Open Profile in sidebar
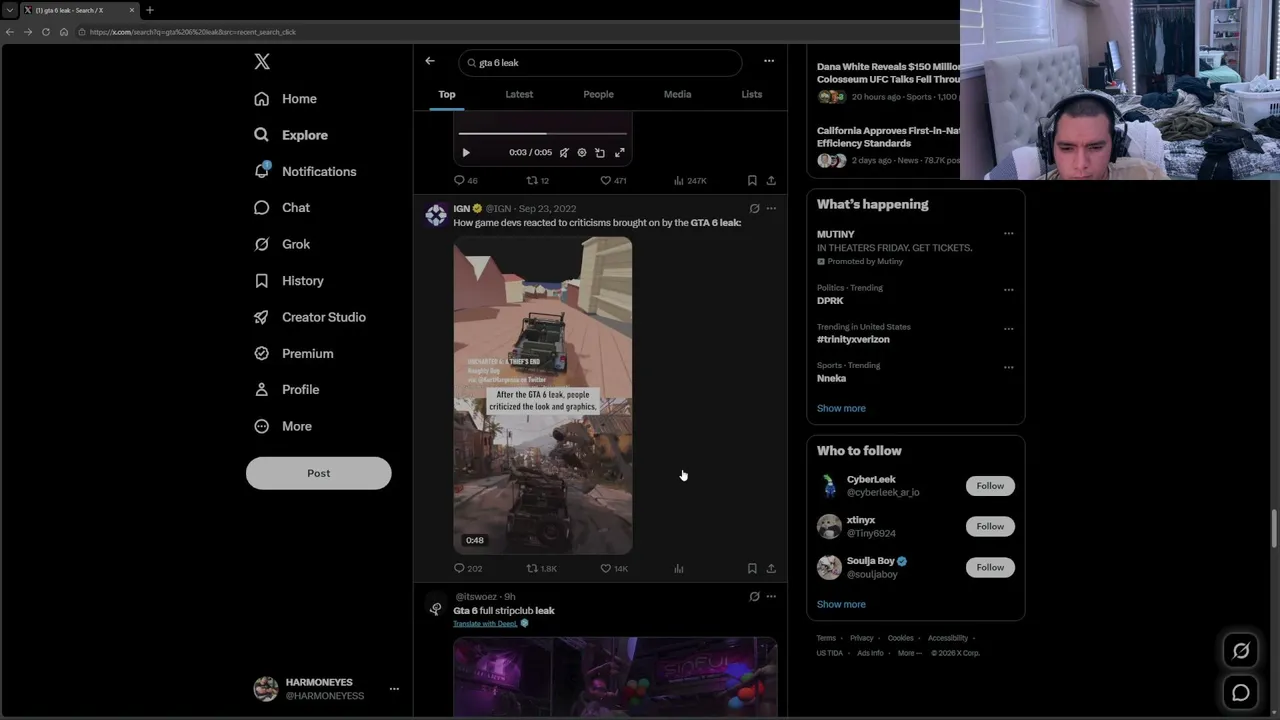Screen dimensions: 1280x720 coord(286,390)
